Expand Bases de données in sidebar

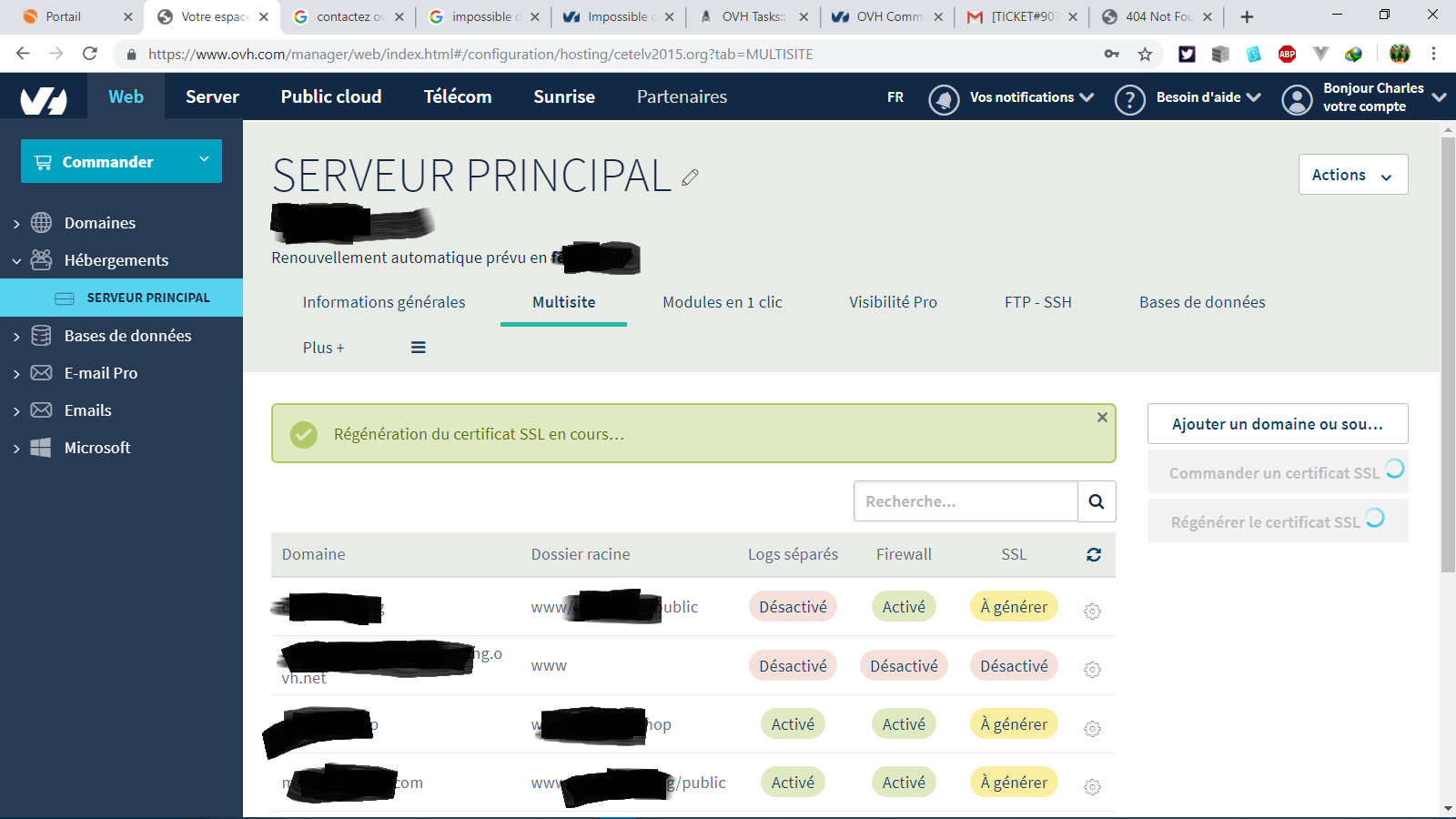coord(16,337)
